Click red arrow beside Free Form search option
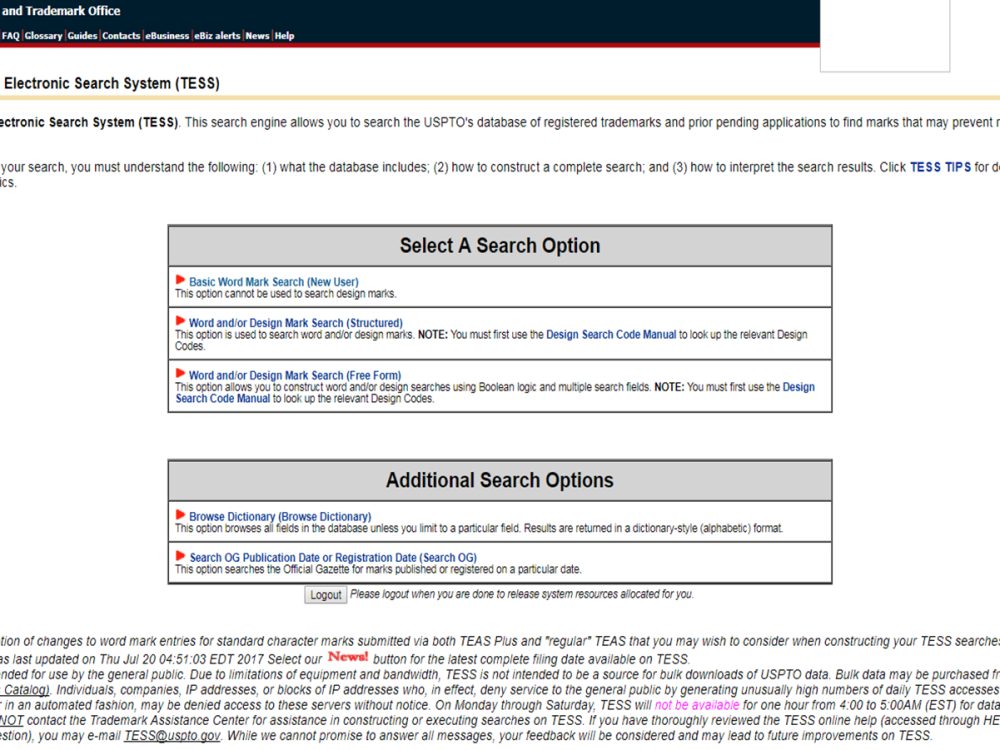Viewport: 1000px width, 750px height. [x=180, y=375]
